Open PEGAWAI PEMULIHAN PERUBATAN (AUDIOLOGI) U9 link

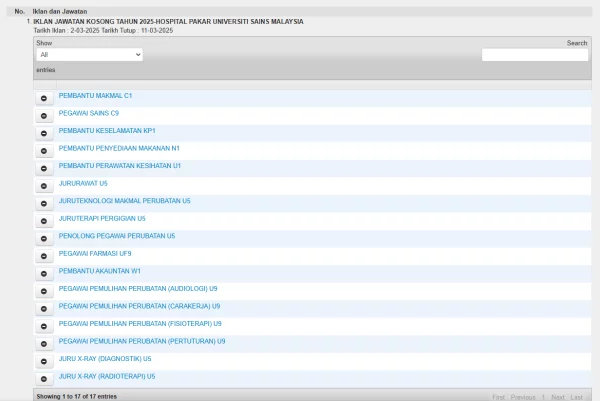point(138,288)
